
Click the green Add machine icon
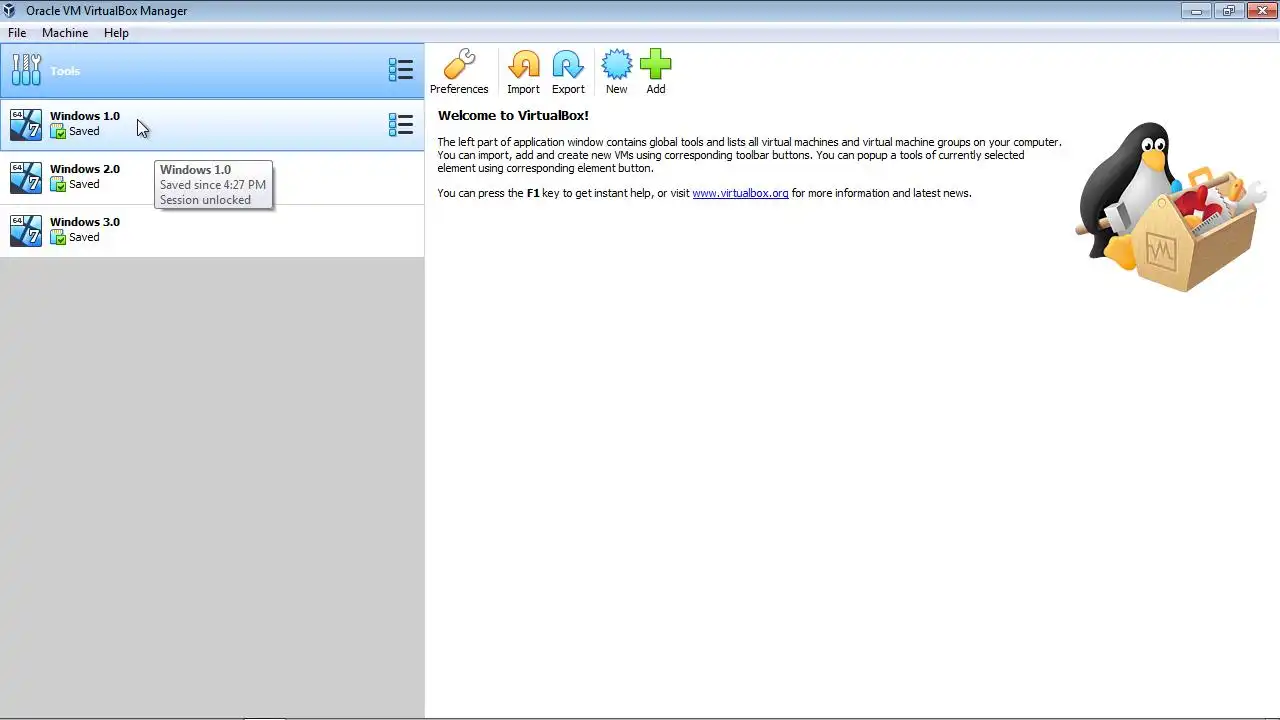pyautogui.click(x=656, y=65)
